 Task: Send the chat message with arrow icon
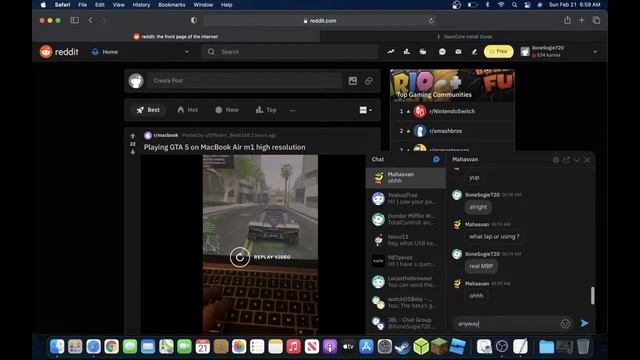pyautogui.click(x=584, y=323)
